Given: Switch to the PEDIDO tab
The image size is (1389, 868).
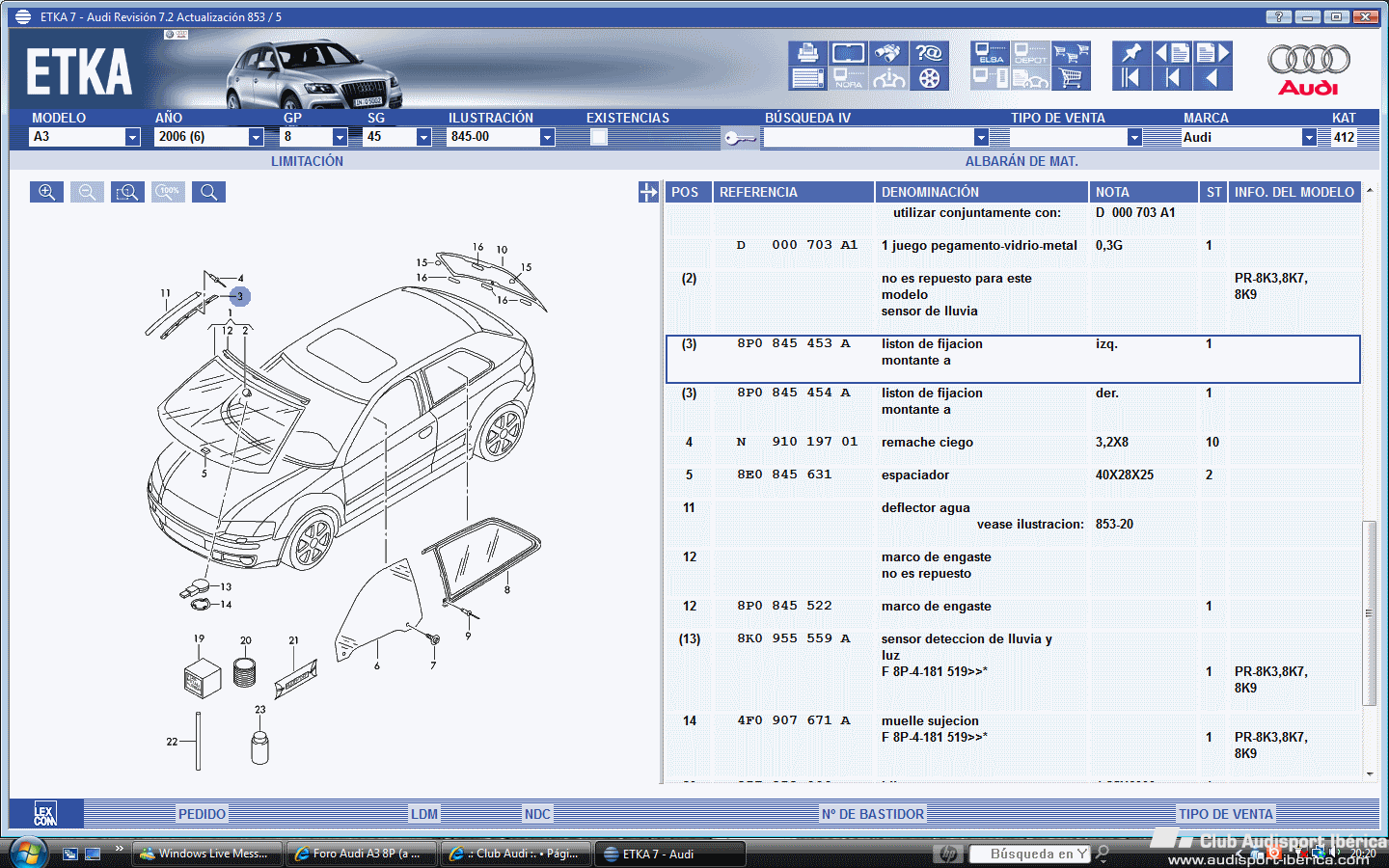Looking at the screenshot, I should (x=202, y=814).
